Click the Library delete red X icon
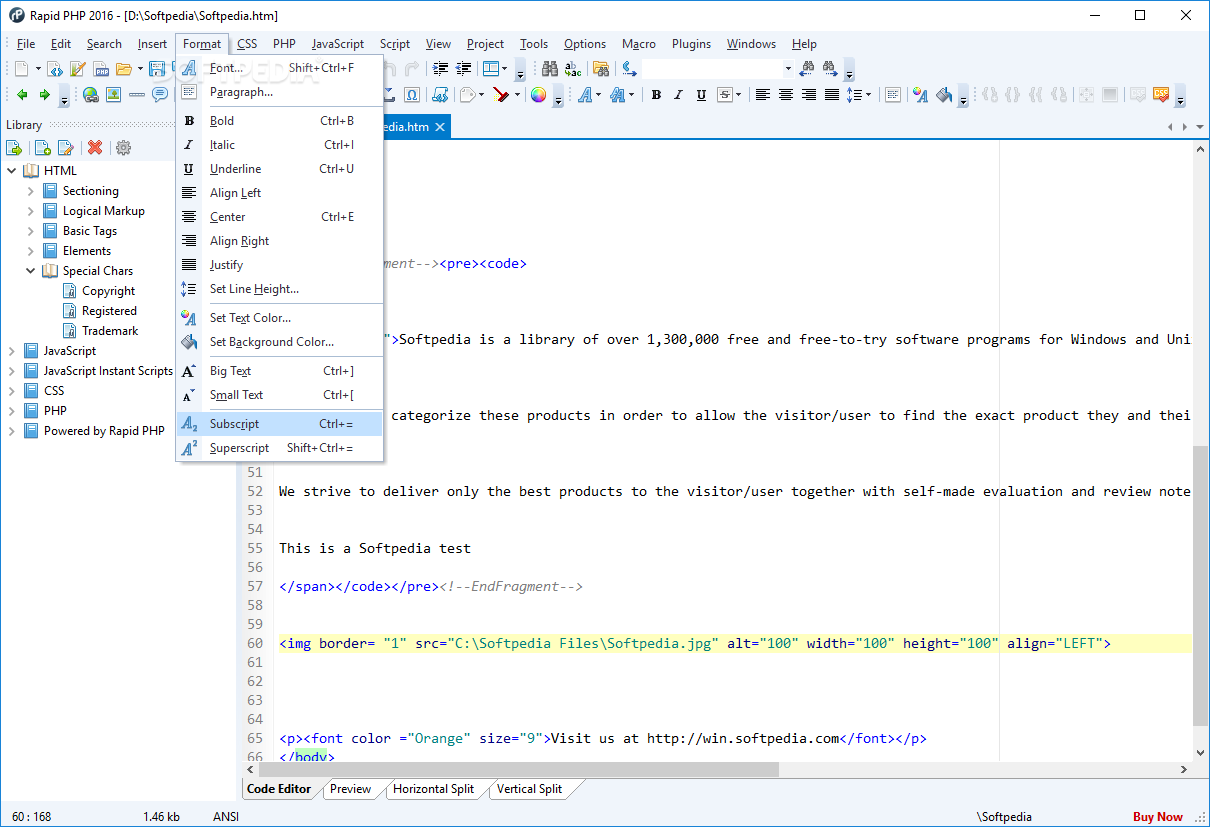The image size is (1210, 827). (x=95, y=148)
